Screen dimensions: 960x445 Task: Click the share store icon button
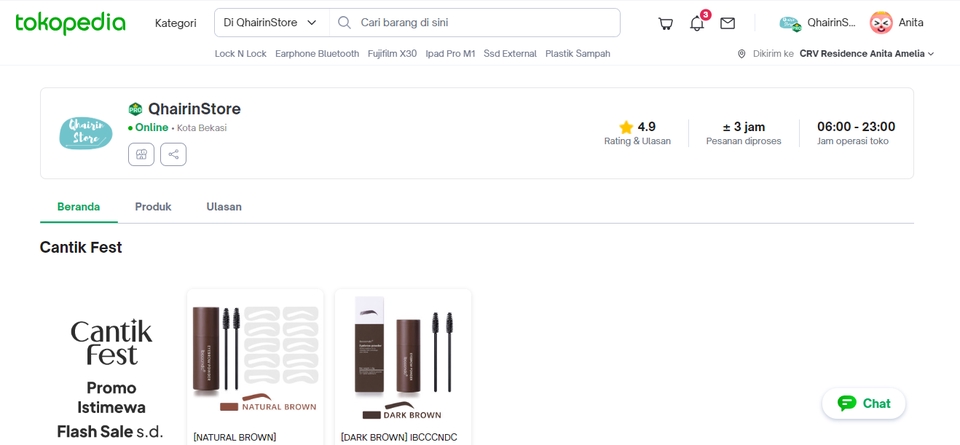[x=173, y=154]
